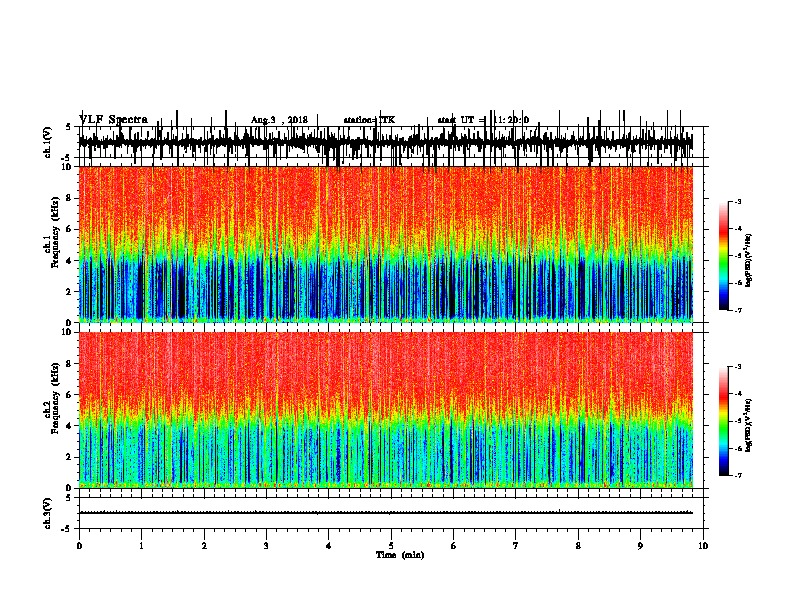Click the ch.1 color scale "log(PSD)" unit label
Image resolution: width=792 pixels, height=612 pixels.
748,261
